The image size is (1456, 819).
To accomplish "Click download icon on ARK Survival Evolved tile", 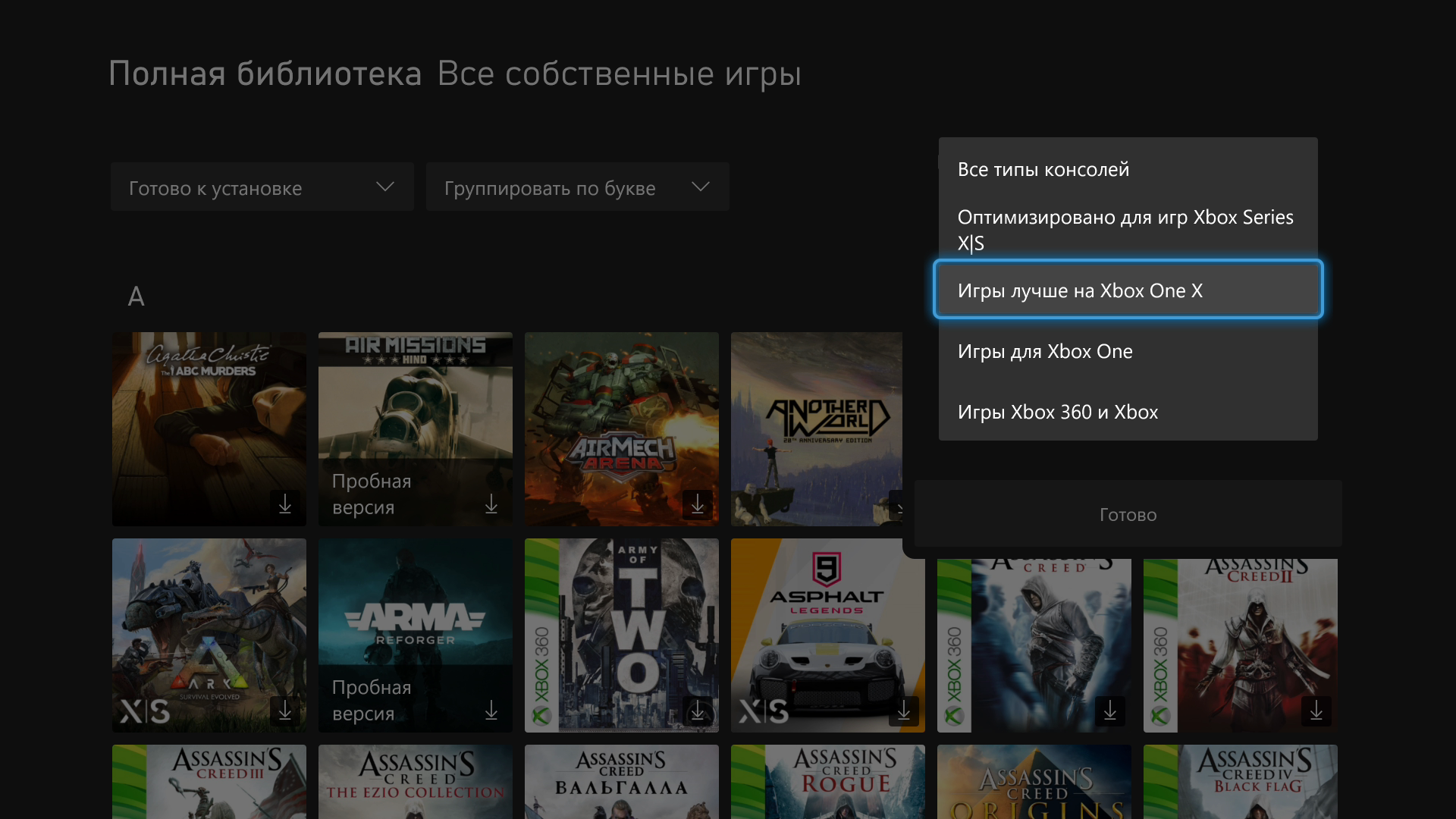I will pyautogui.click(x=284, y=711).
